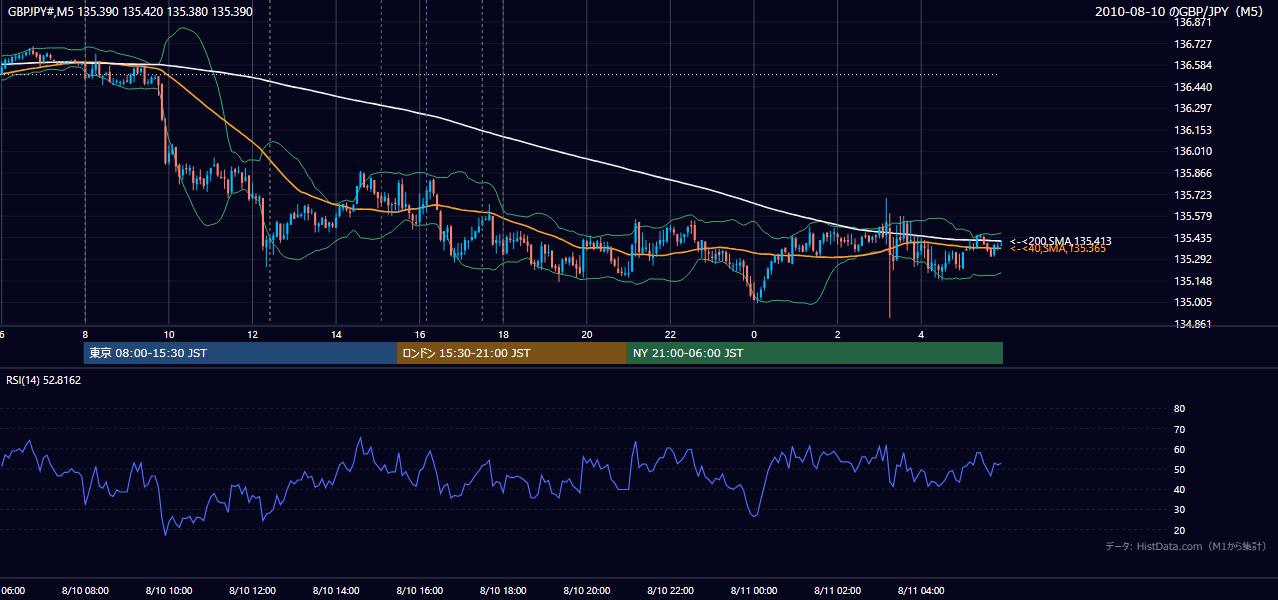Click price scale value 135.435
Image resolution: width=1278 pixels, height=600 pixels.
(1193, 238)
